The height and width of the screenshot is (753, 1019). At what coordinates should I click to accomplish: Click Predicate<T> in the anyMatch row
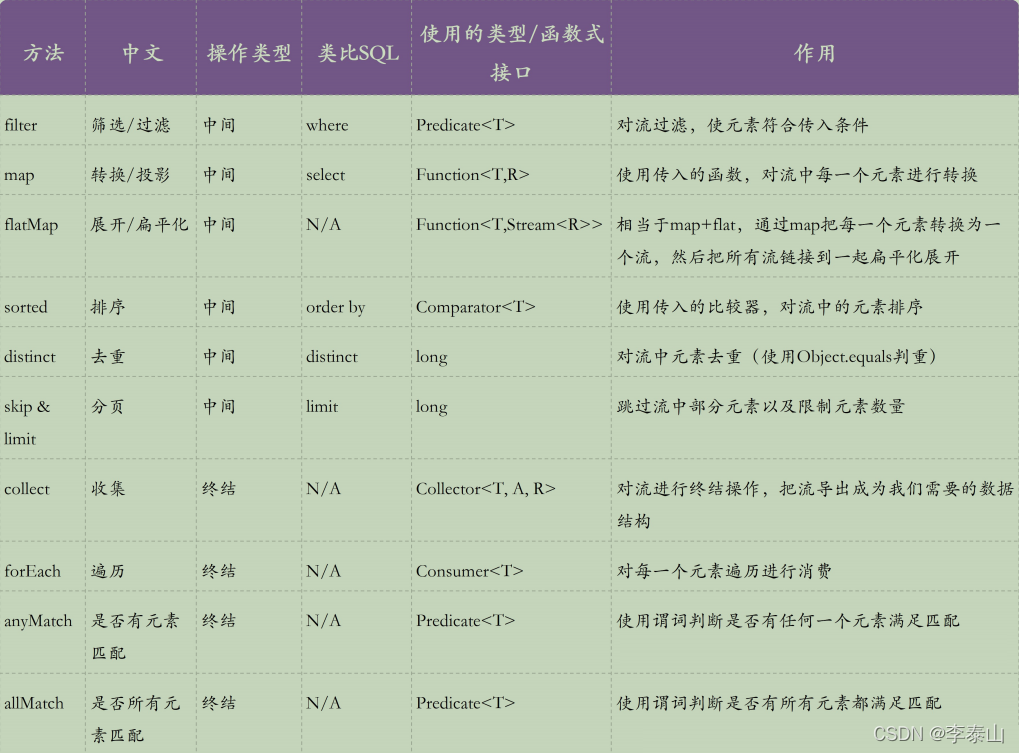click(x=465, y=621)
